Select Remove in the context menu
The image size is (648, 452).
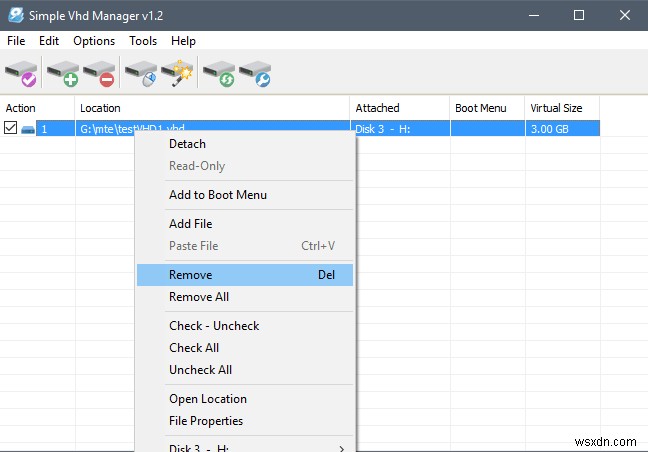[x=245, y=275]
